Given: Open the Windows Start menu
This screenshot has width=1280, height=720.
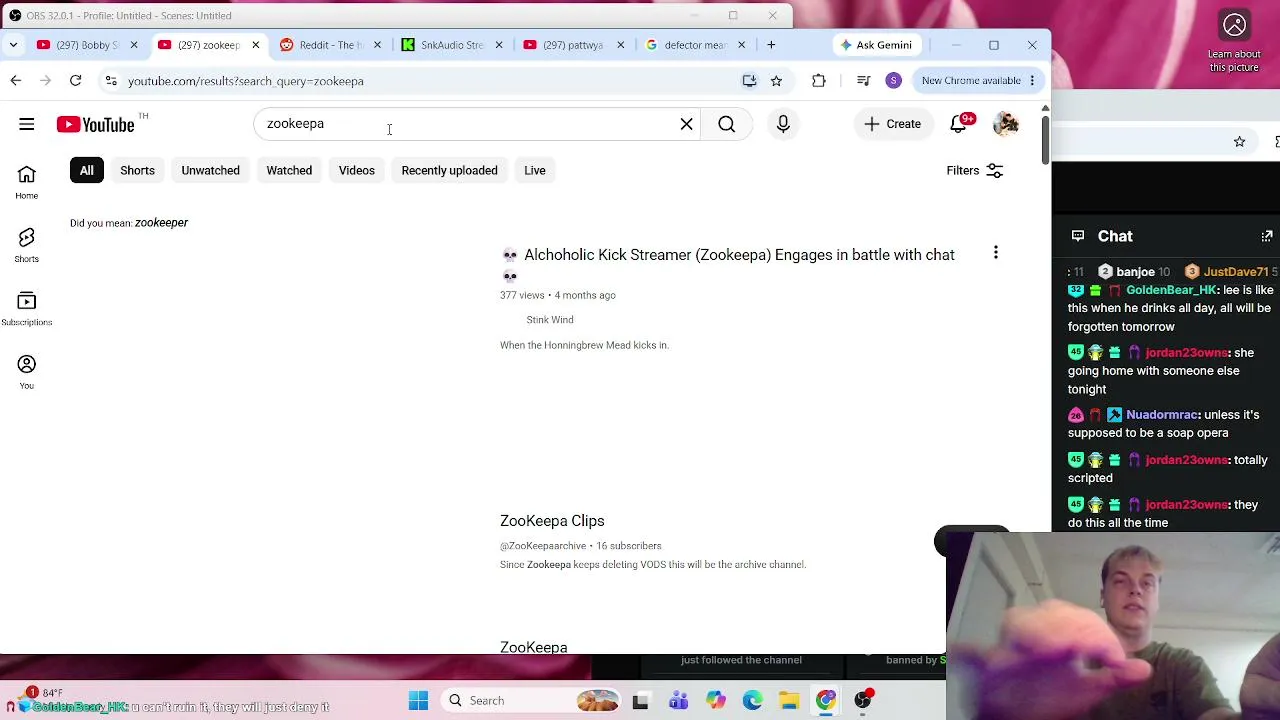Looking at the screenshot, I should [419, 701].
